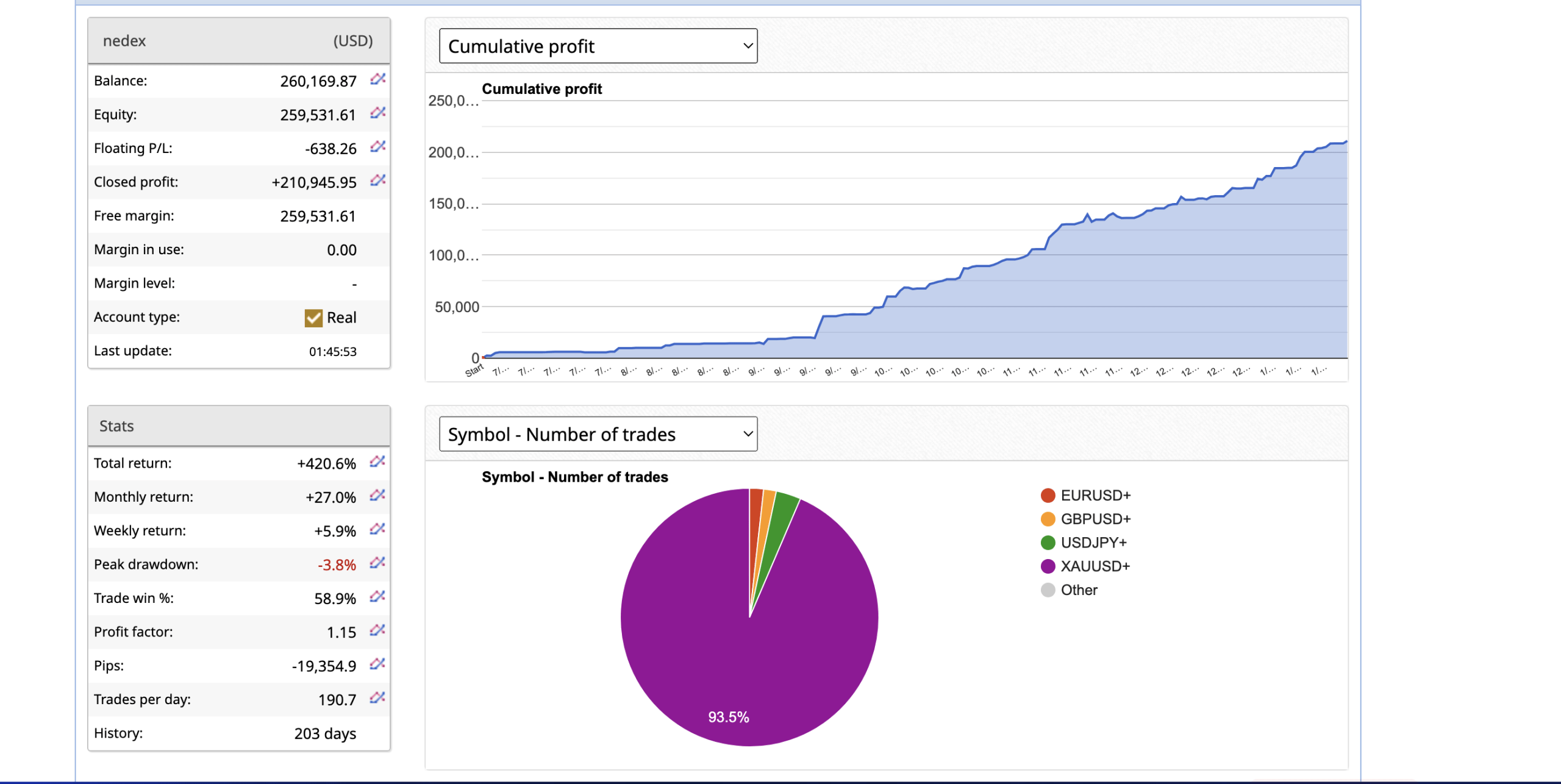The height and width of the screenshot is (784, 1561).
Task: Click the Total return chart icon
Action: [x=377, y=461]
